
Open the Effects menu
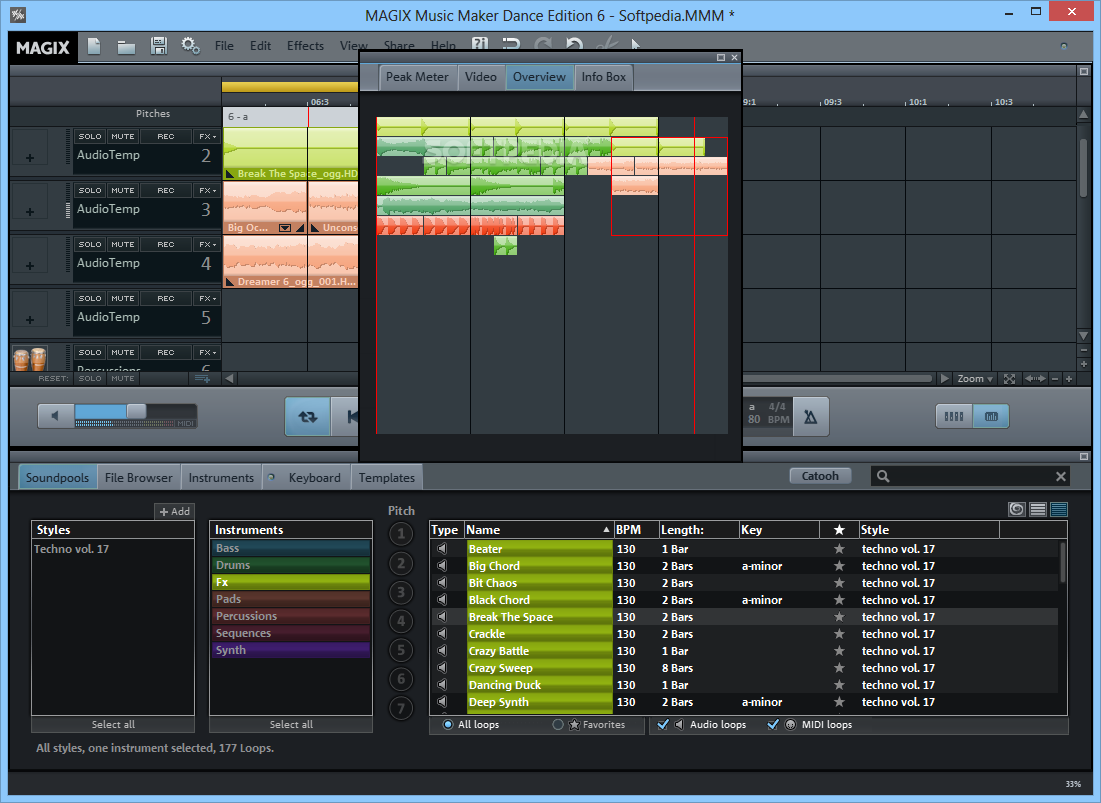coord(305,46)
